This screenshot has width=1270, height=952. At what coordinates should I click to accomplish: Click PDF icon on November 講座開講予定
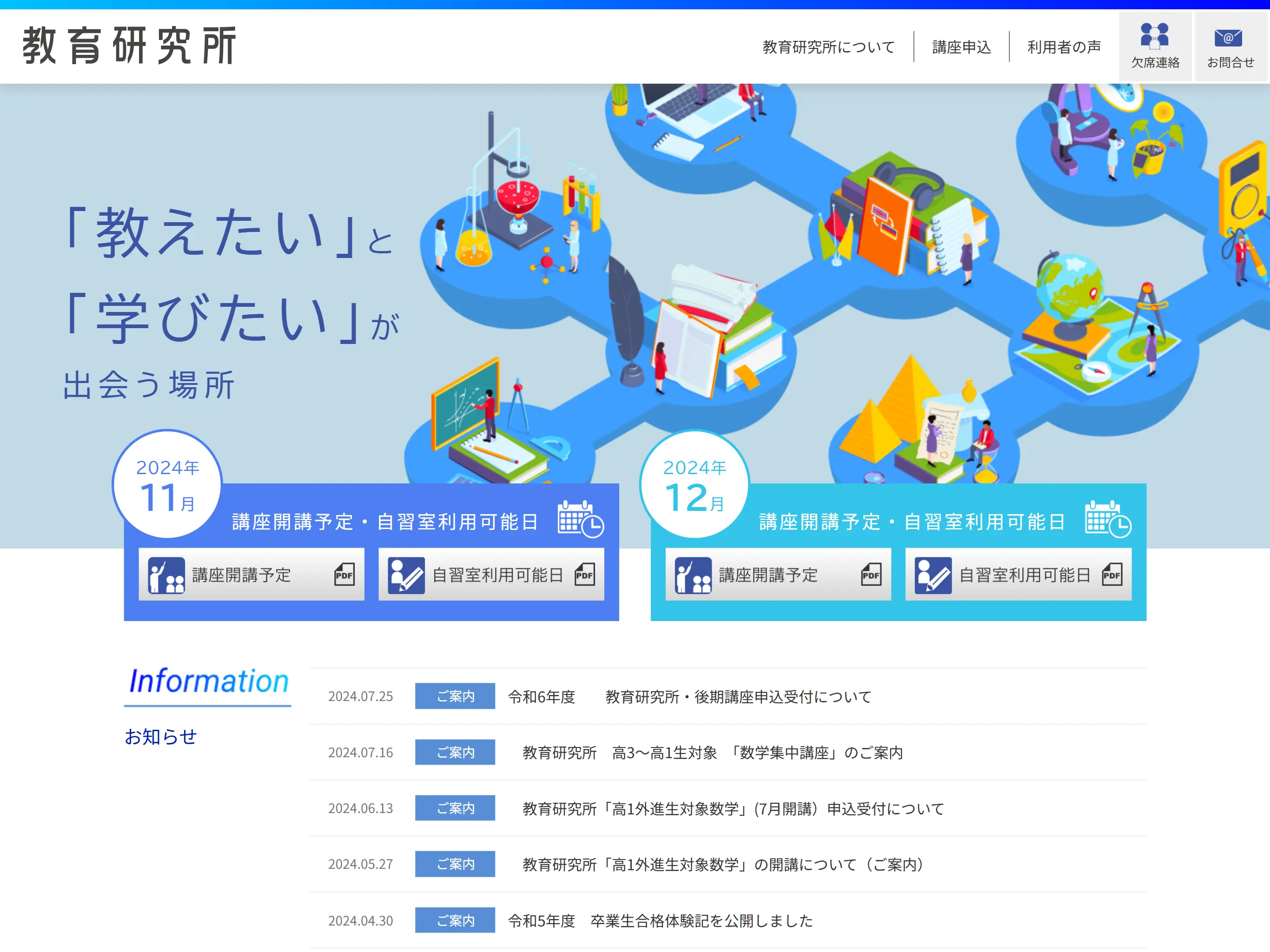[x=344, y=574]
